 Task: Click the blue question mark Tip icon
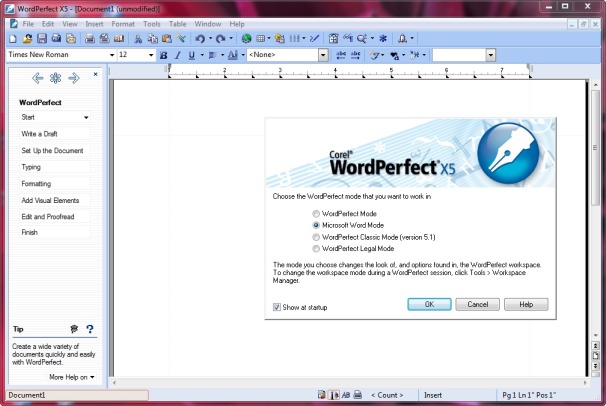tap(90, 329)
